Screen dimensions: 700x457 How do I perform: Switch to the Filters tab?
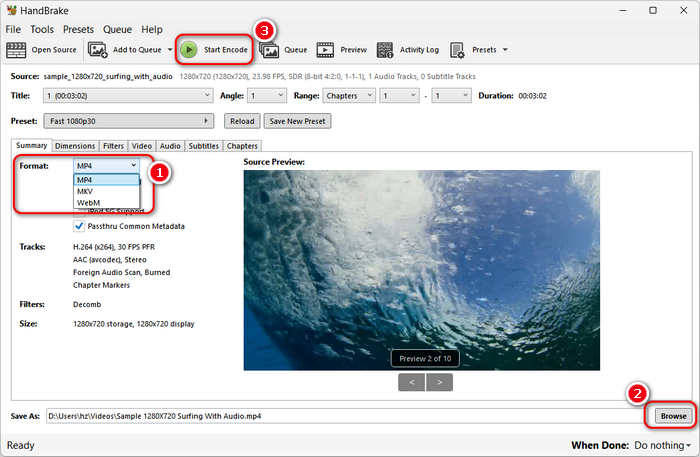coord(113,146)
